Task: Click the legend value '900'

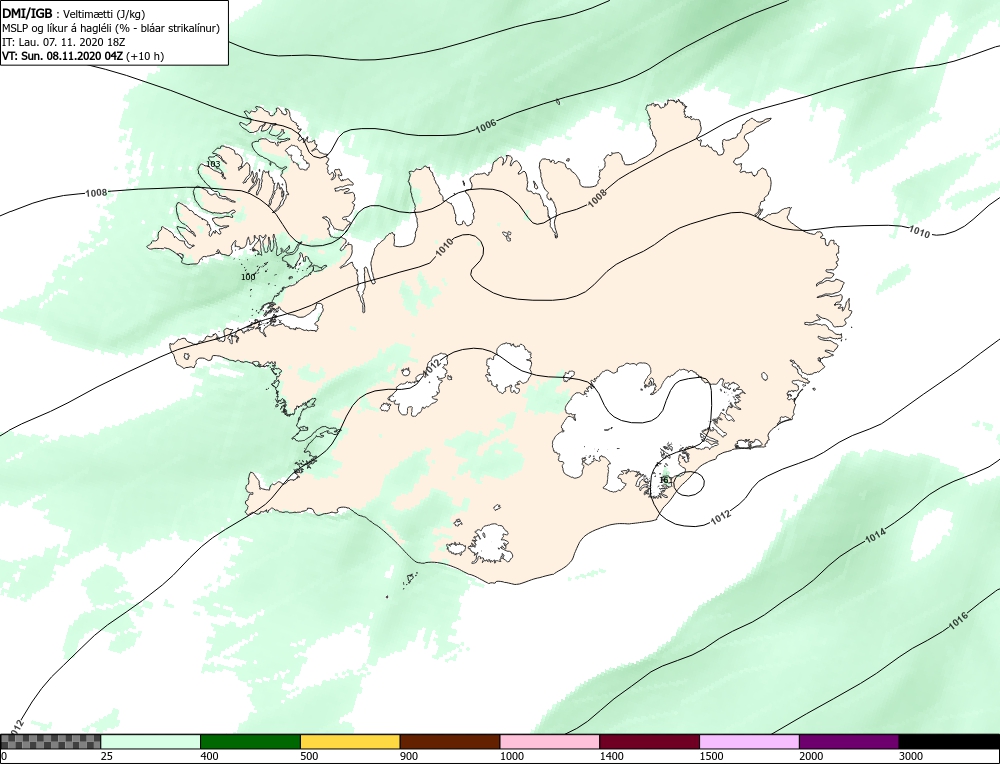Action: (408, 756)
